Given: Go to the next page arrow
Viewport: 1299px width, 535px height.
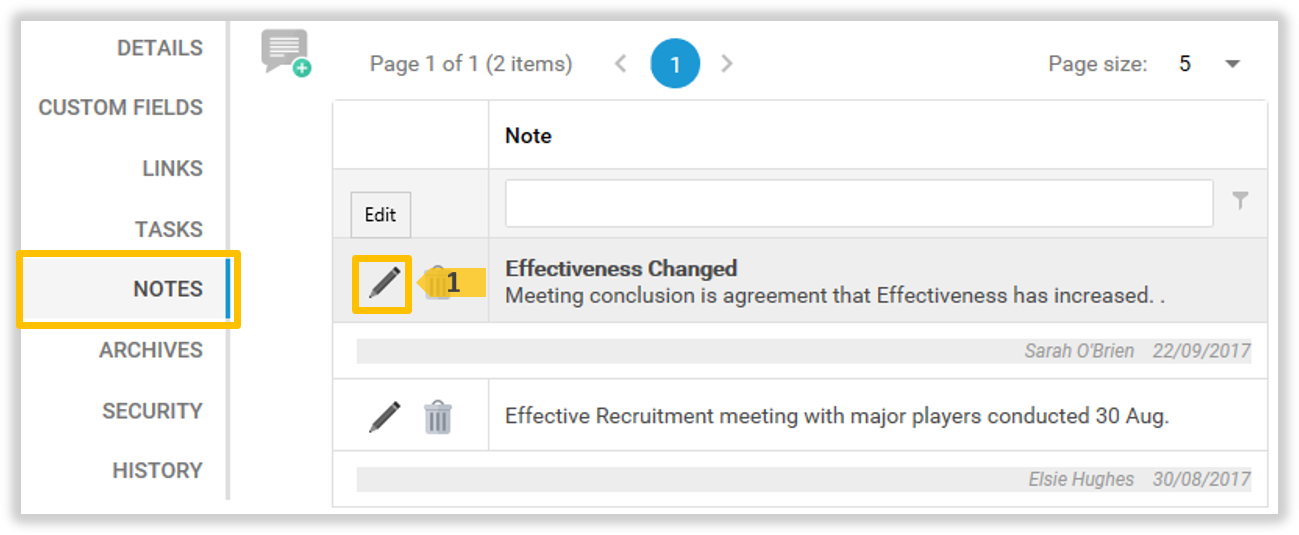Looking at the screenshot, I should pos(727,64).
